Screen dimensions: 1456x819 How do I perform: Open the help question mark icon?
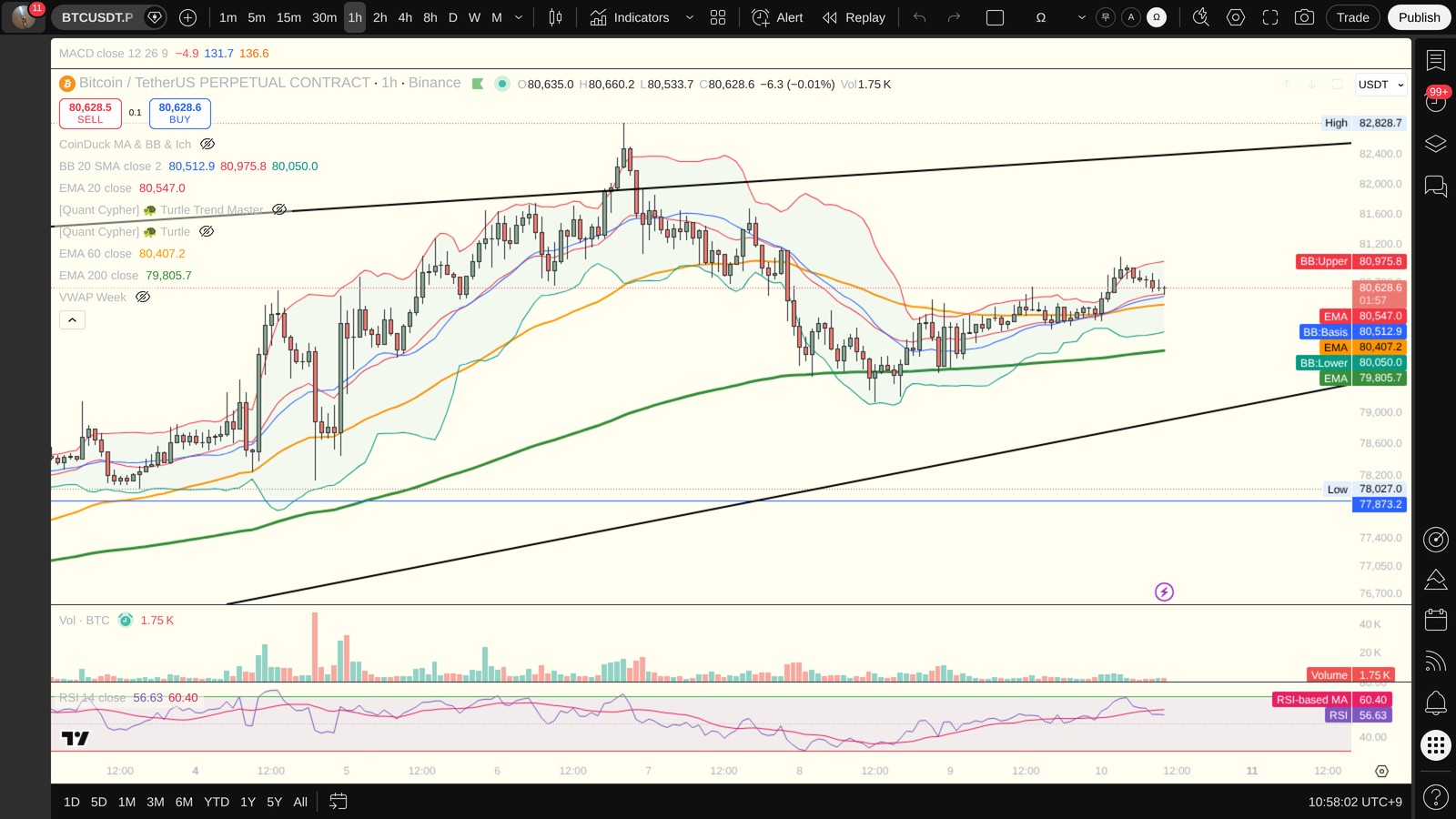click(x=1436, y=798)
